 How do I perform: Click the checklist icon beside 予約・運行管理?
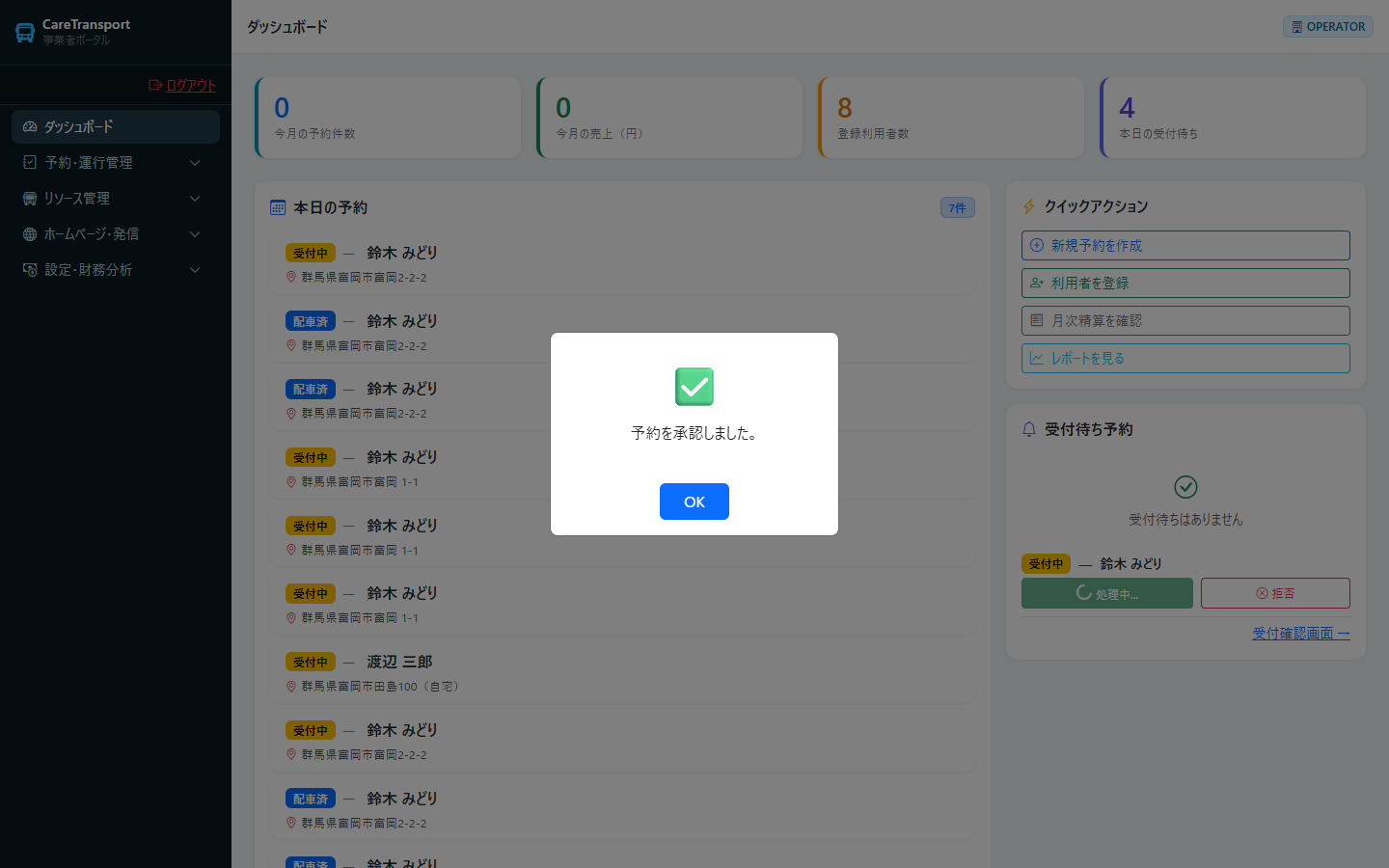pyautogui.click(x=30, y=162)
